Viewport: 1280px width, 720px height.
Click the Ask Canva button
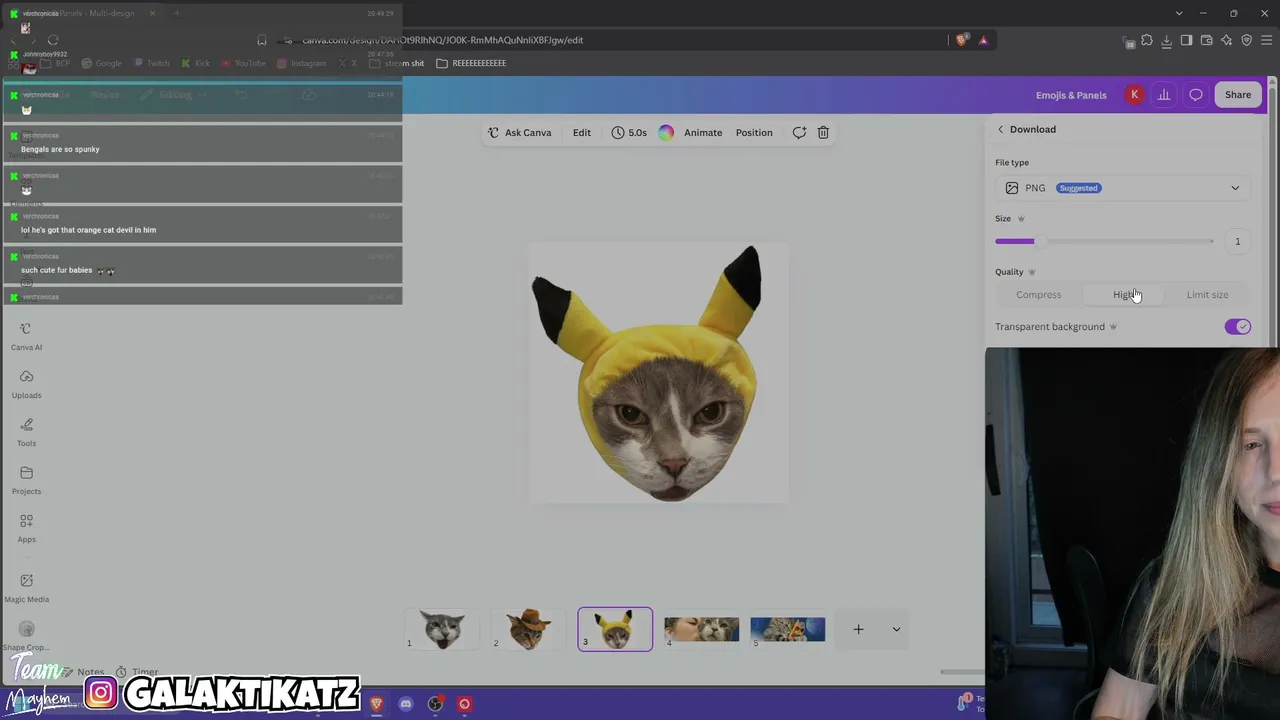pyautogui.click(x=519, y=132)
